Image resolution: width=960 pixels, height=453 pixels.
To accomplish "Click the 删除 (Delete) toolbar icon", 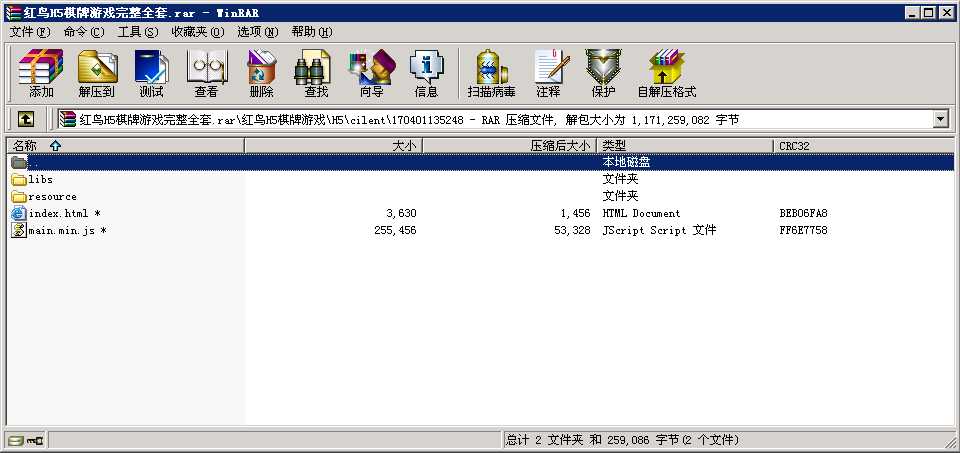I will [x=261, y=74].
